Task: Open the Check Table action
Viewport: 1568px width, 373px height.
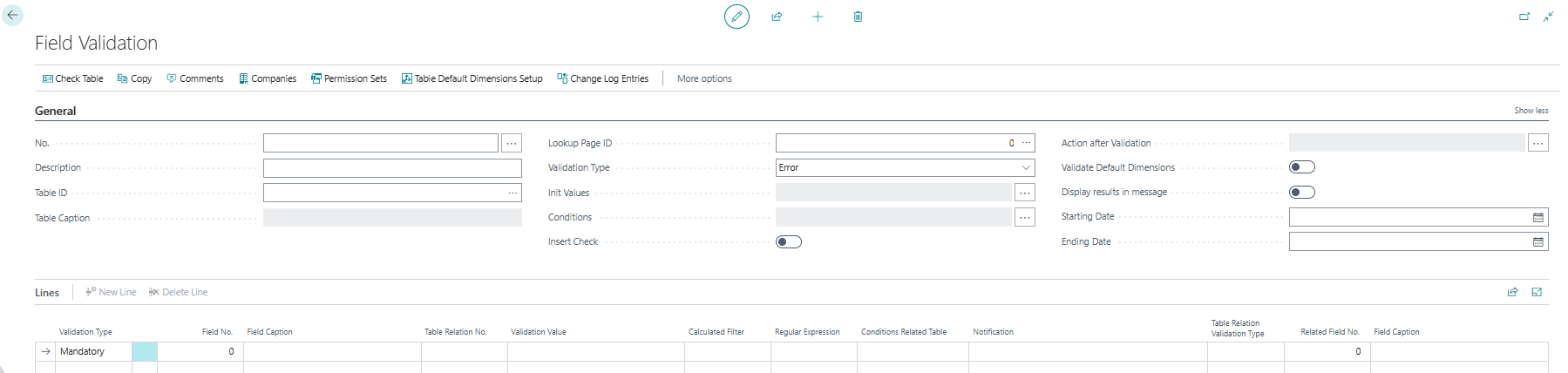Action: (73, 78)
